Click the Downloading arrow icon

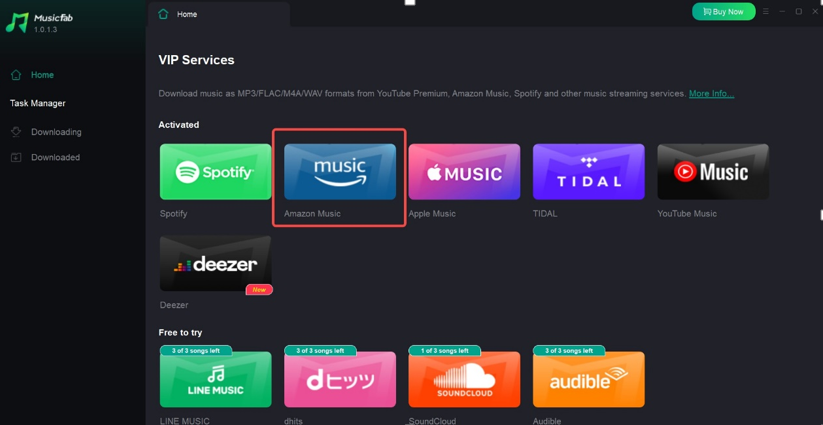[x=16, y=132]
